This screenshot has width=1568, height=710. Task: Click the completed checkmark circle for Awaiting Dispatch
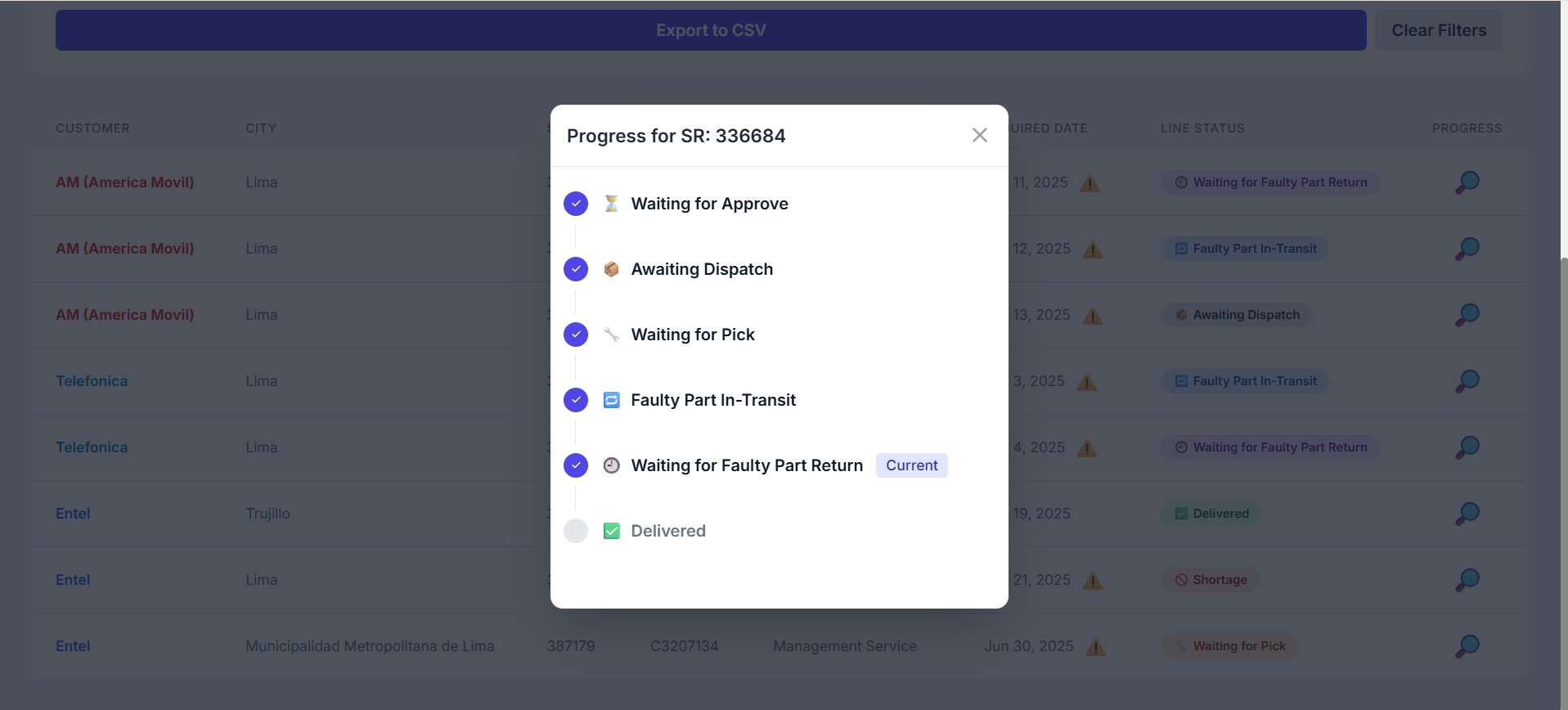[x=576, y=269]
